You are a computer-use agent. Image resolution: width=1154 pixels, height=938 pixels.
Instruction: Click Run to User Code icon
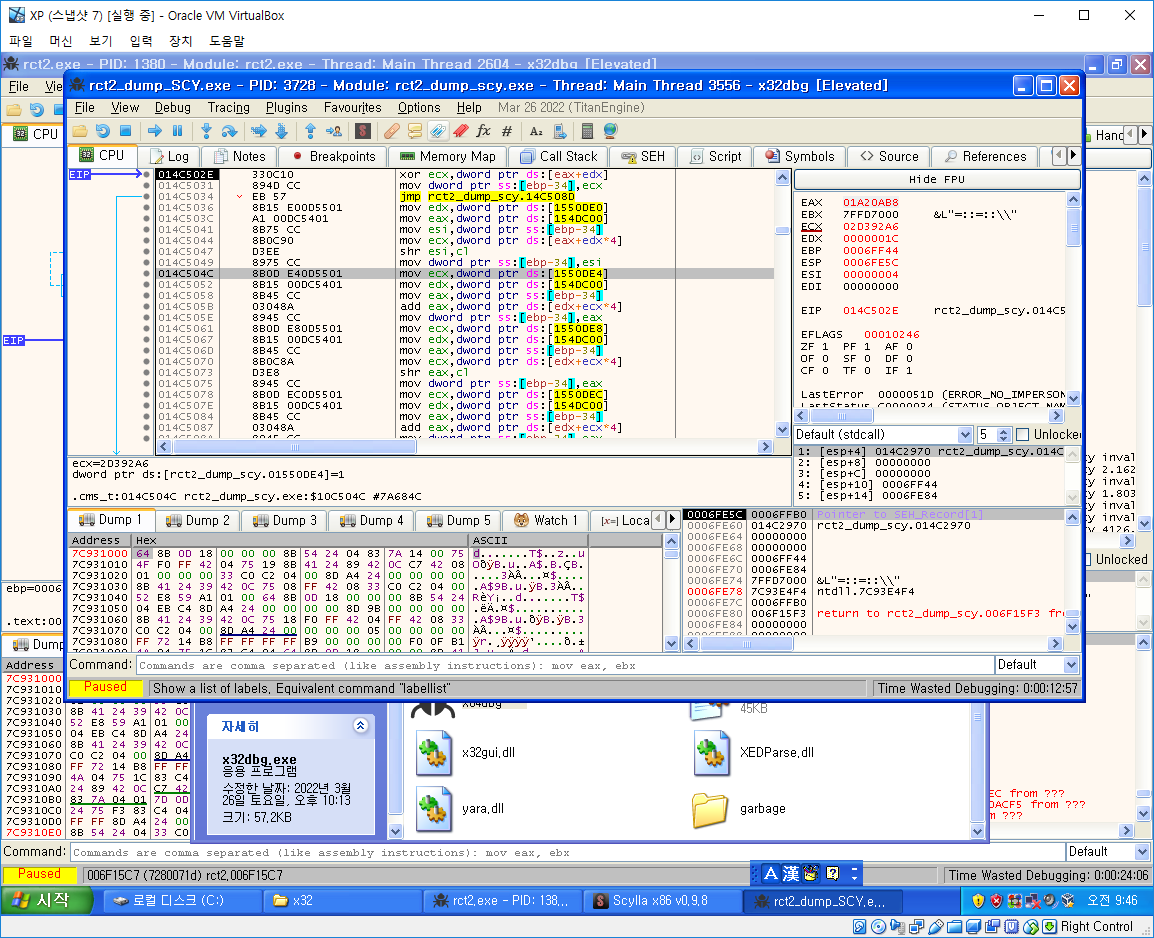point(333,131)
